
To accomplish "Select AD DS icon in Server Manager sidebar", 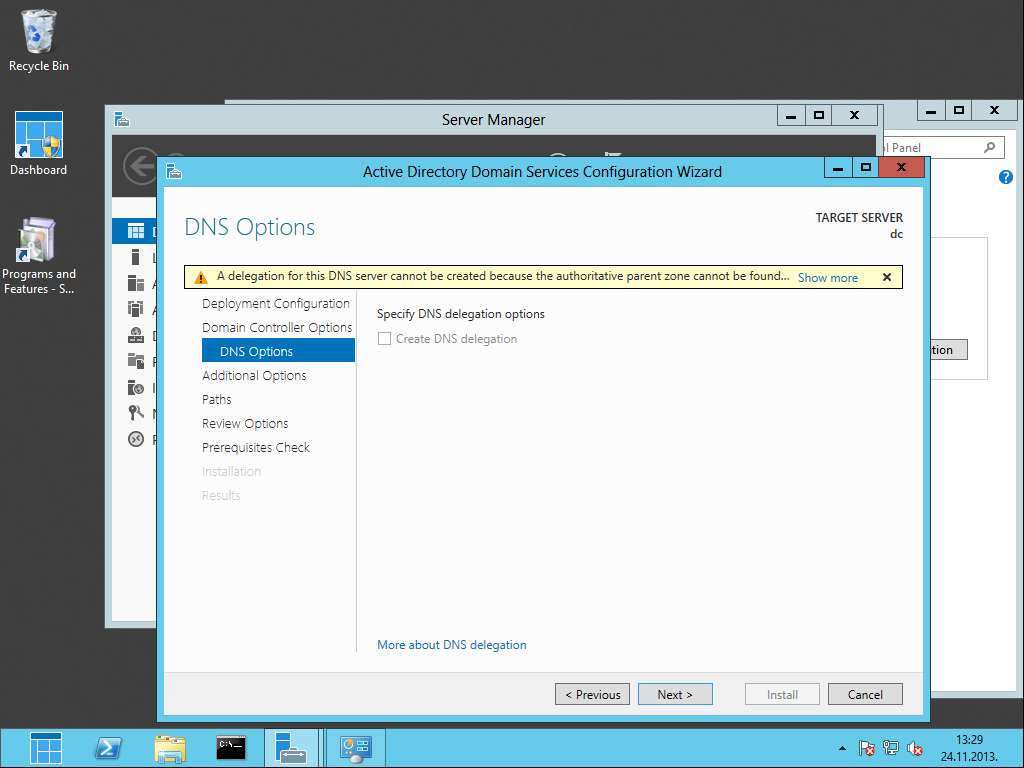I will (136, 308).
